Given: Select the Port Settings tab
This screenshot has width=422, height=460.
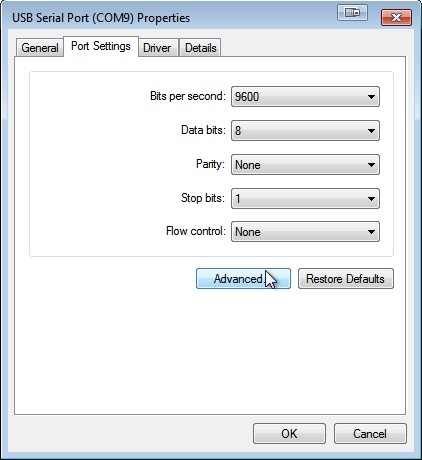Looking at the screenshot, I should [x=101, y=46].
